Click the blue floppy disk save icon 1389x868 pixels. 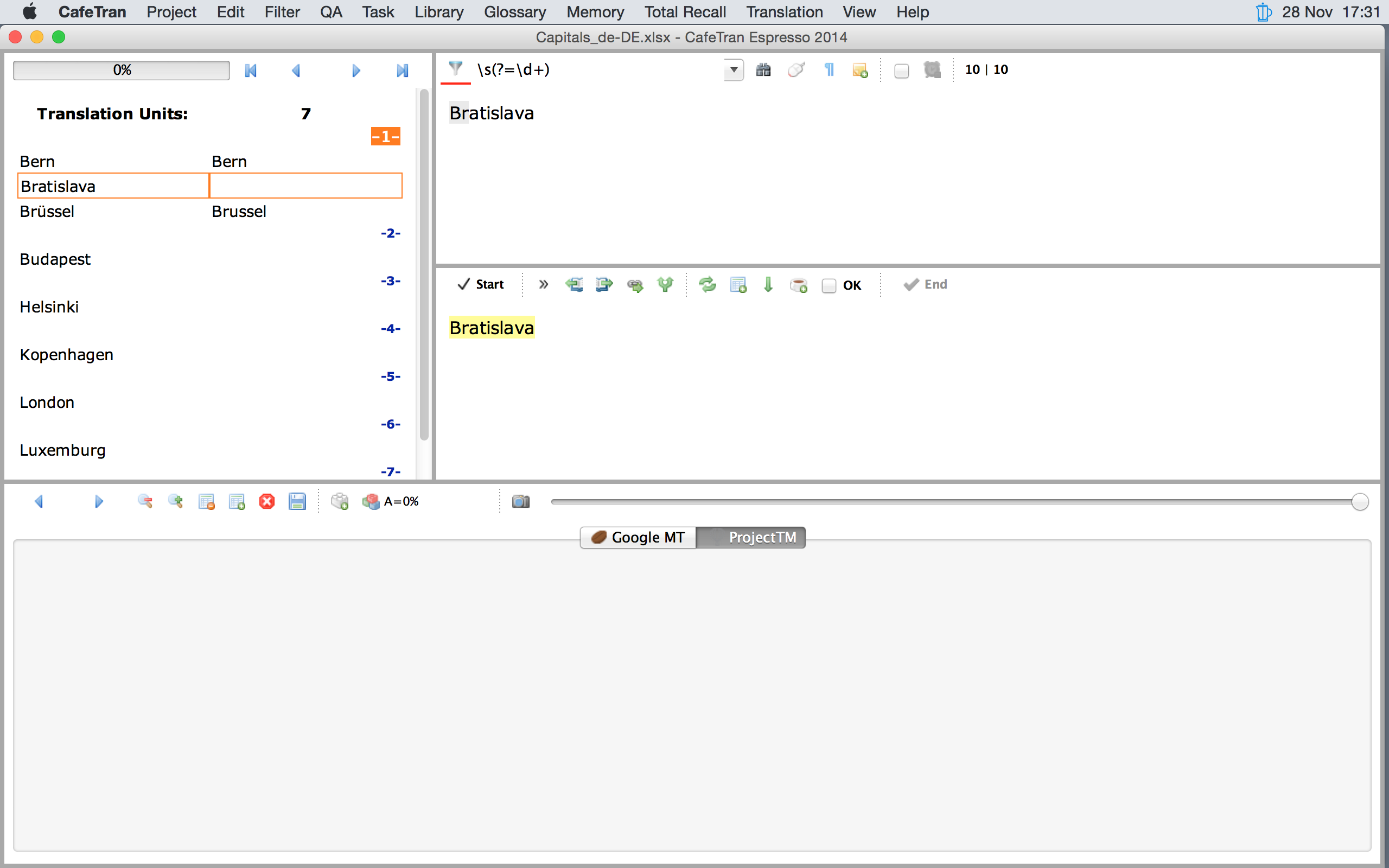click(297, 502)
